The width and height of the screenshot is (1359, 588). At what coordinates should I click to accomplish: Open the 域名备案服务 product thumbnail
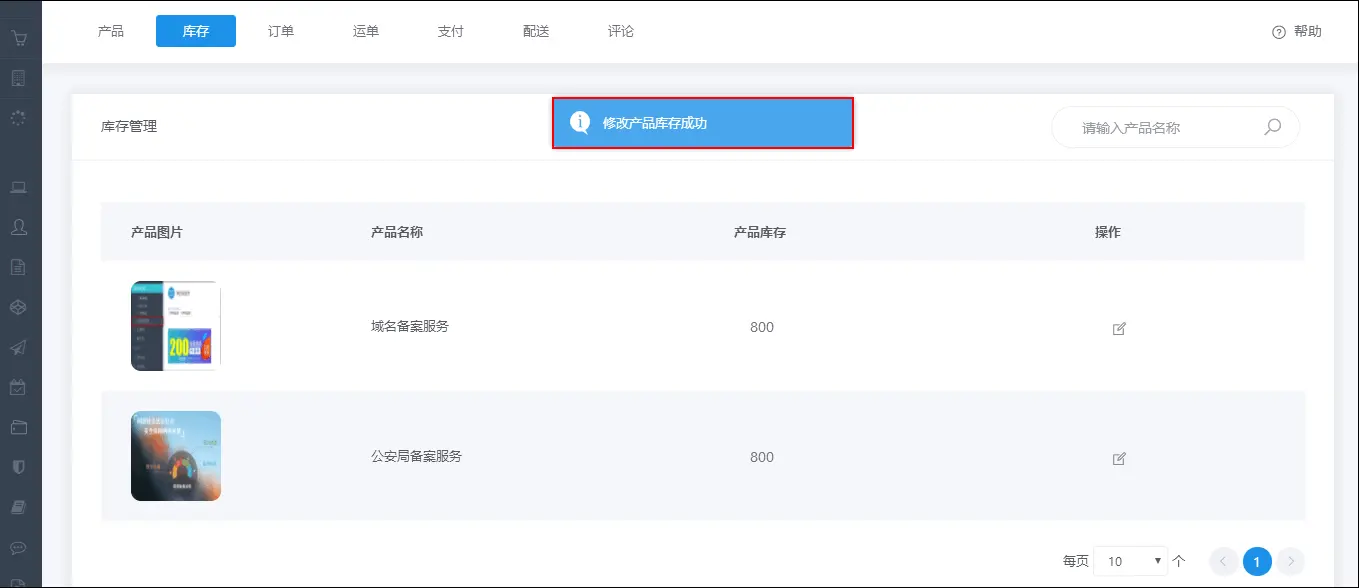176,326
